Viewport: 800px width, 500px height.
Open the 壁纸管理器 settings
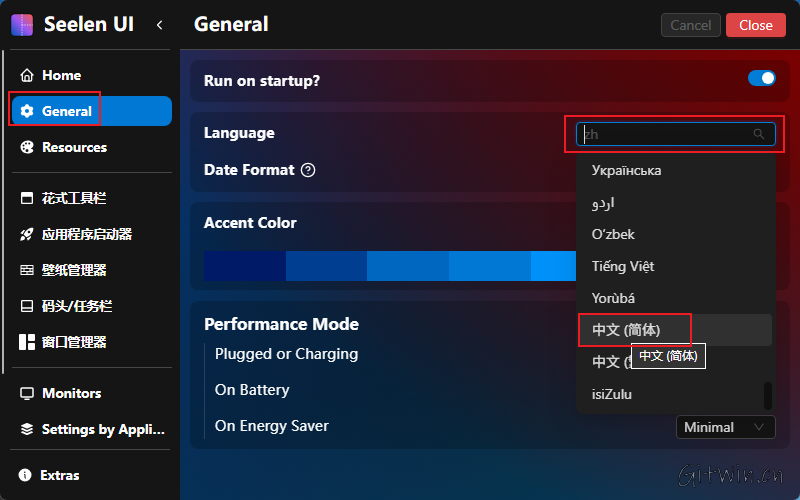[92, 270]
